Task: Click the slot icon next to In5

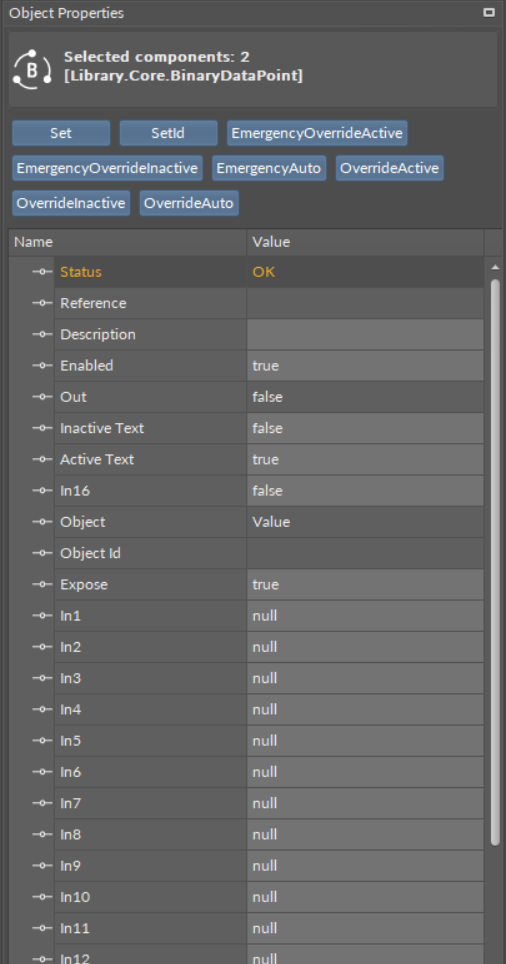Action: (42, 740)
